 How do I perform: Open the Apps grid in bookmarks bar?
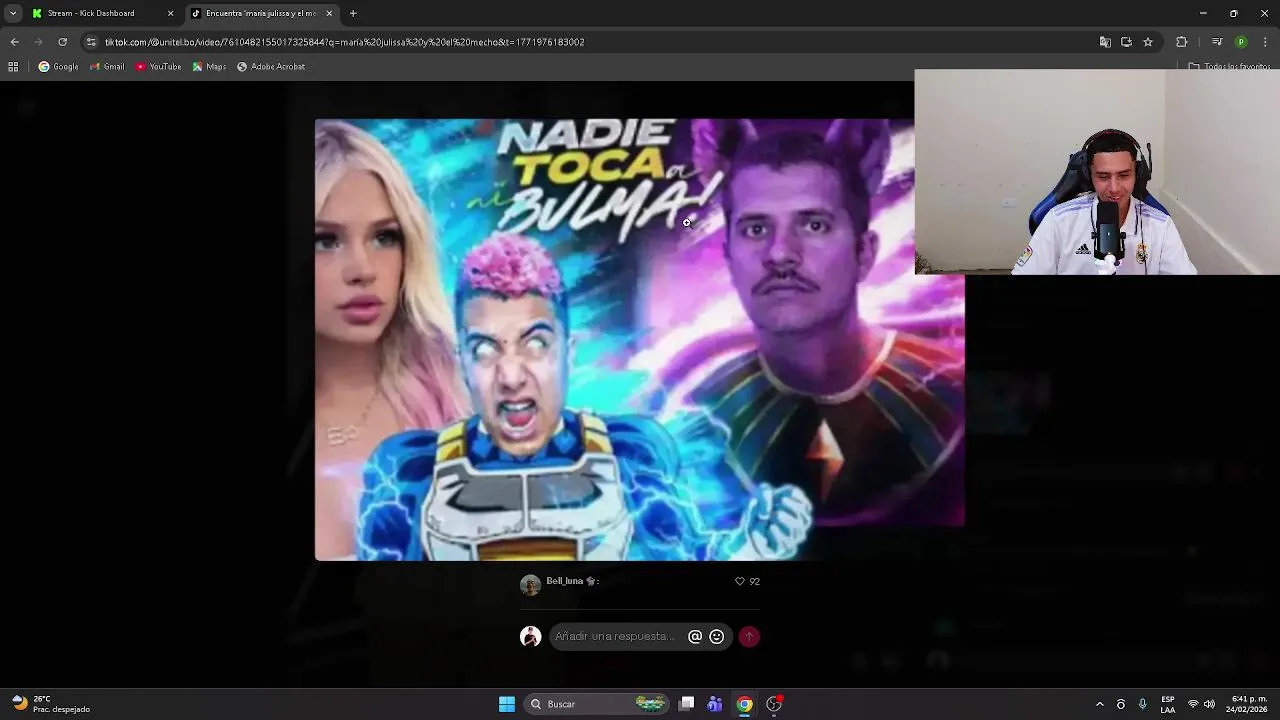(x=13, y=67)
